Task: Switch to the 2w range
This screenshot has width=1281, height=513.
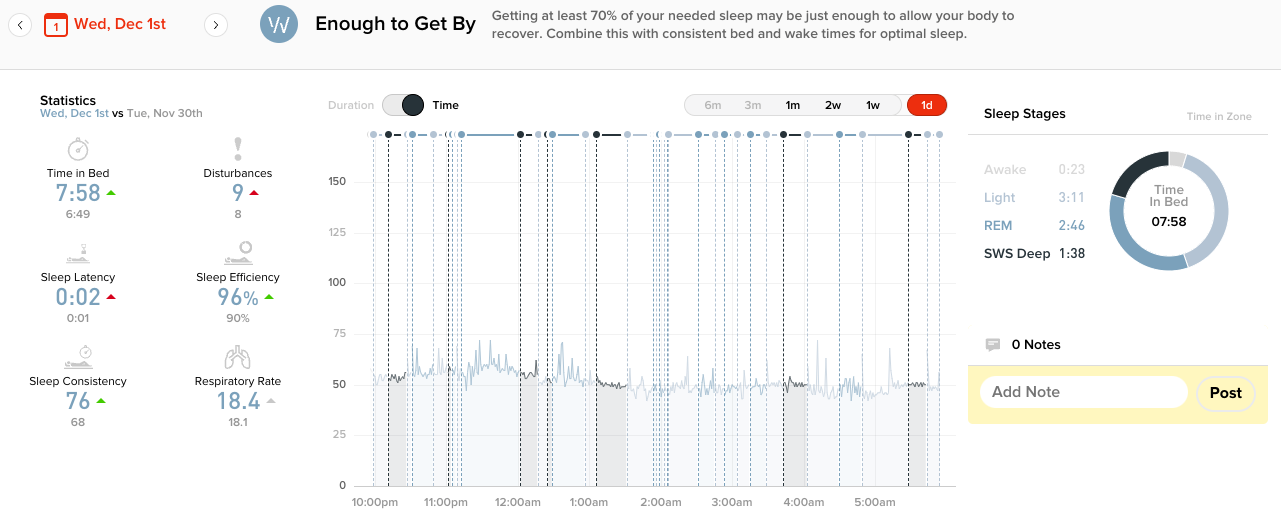Action: tap(833, 105)
